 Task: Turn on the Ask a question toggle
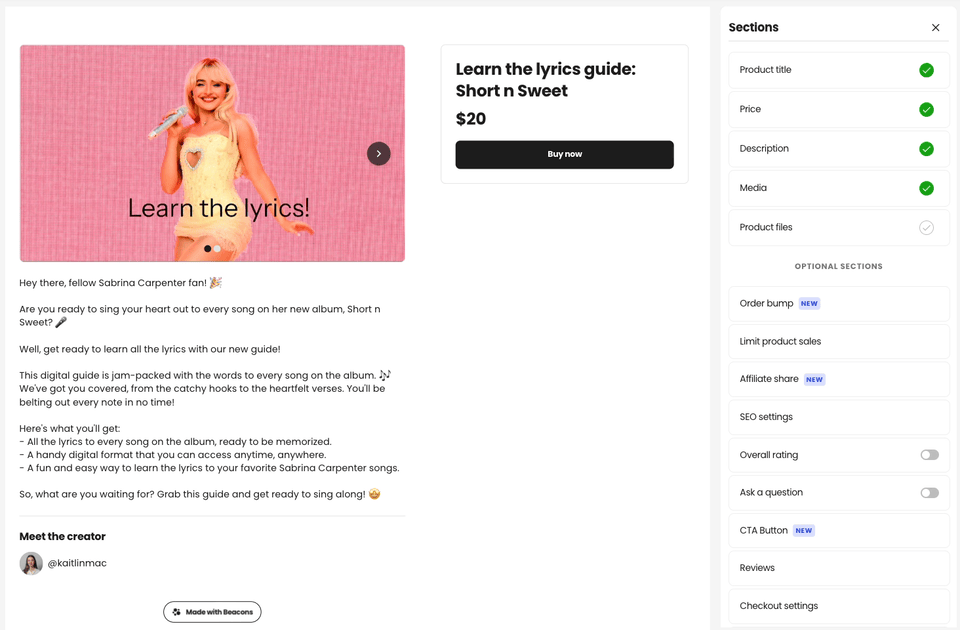click(930, 493)
